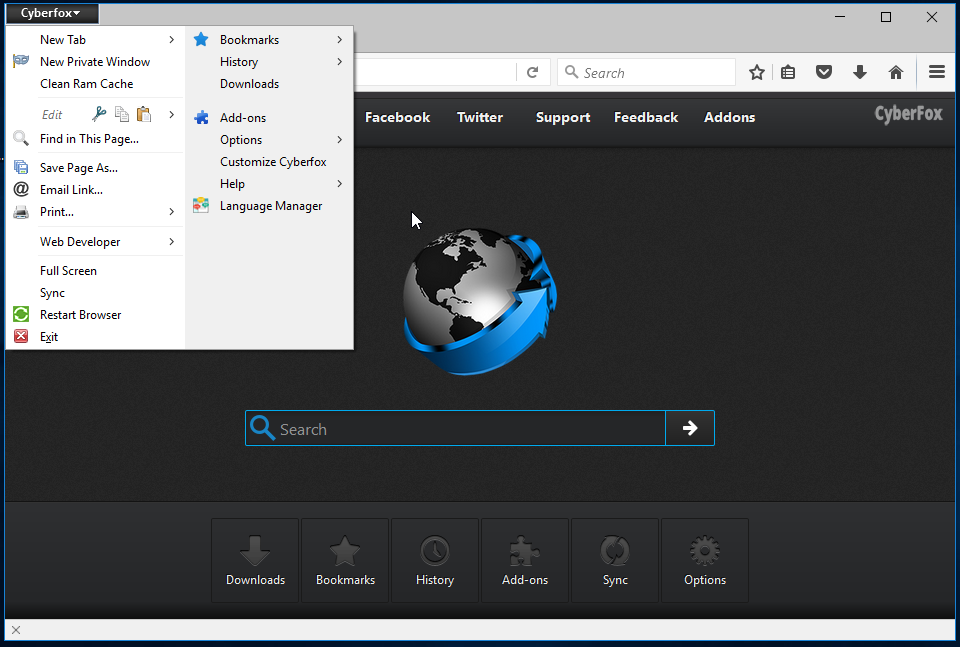
Task: Open the bookmarks list toolbar icon
Action: [x=788, y=73]
